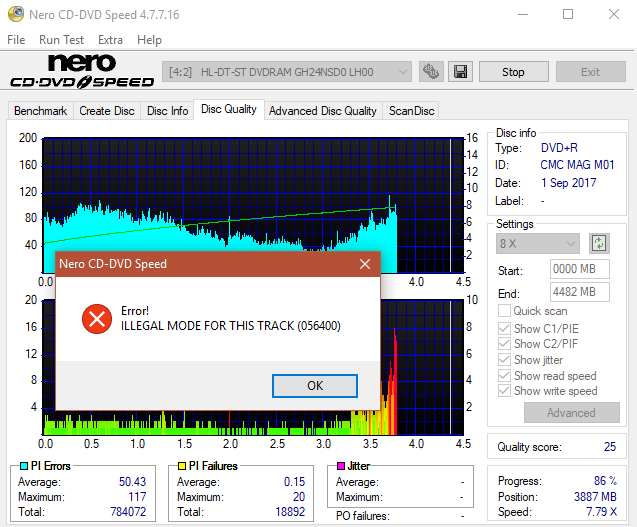Click the Progress value 86 %
The height and width of the screenshot is (527, 637).
coord(605,481)
